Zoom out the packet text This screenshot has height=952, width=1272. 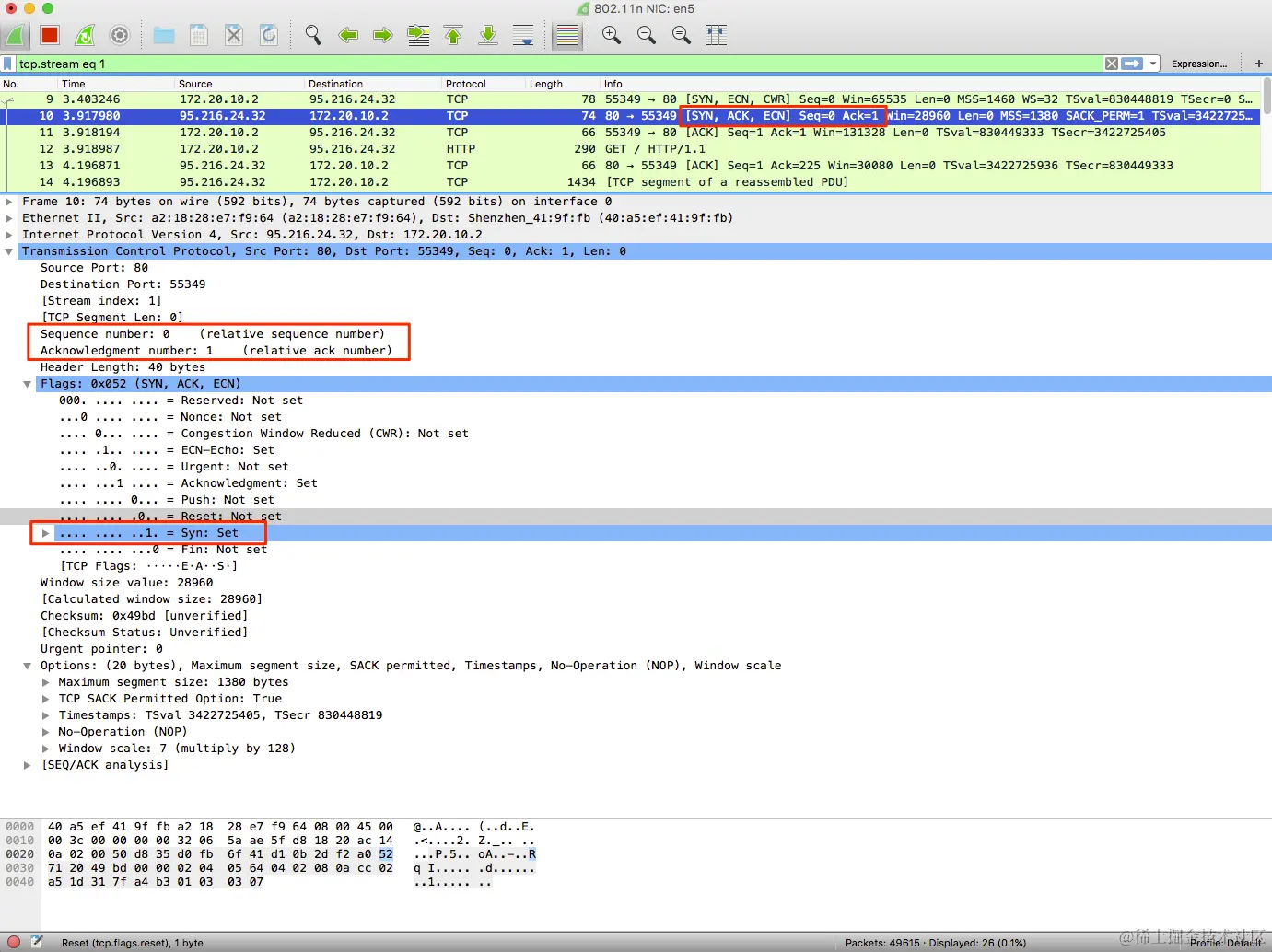tap(647, 35)
